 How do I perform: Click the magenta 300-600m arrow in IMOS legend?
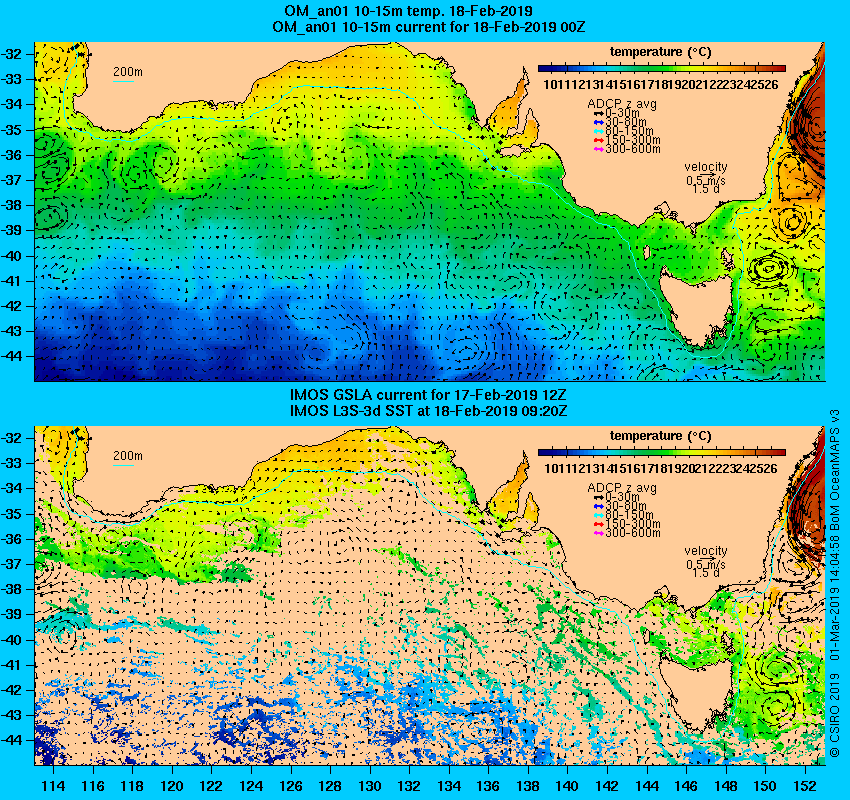point(598,533)
